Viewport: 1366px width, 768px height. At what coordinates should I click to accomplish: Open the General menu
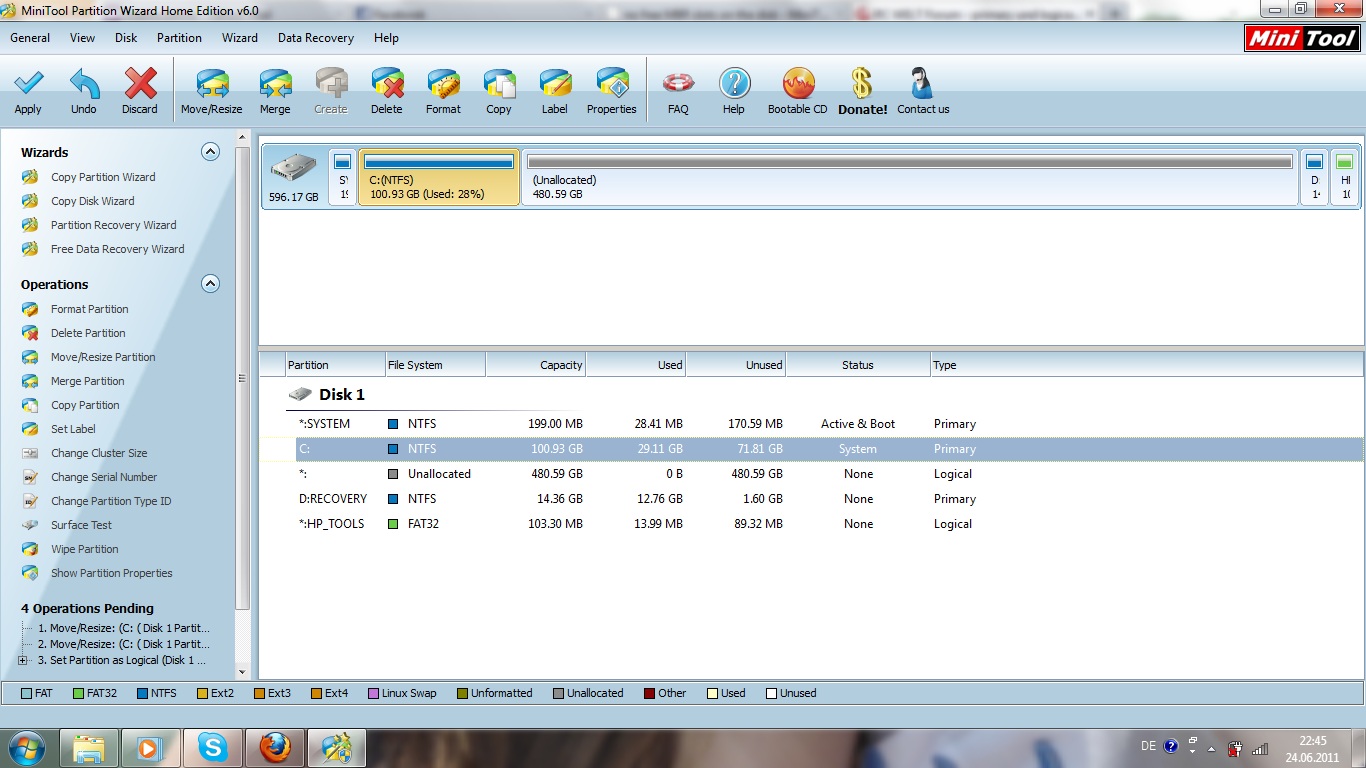click(30, 38)
